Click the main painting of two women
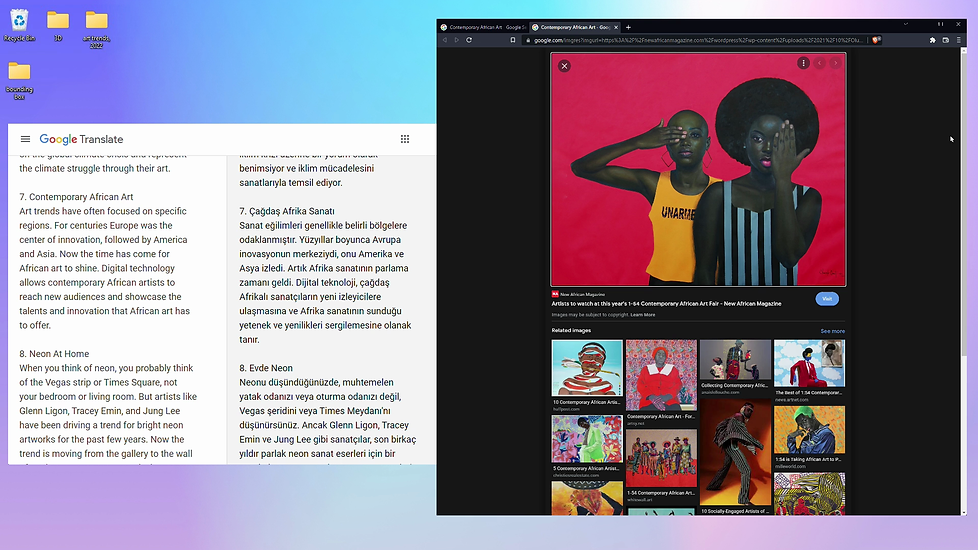Screen dimensions: 978x550 (x=699, y=170)
